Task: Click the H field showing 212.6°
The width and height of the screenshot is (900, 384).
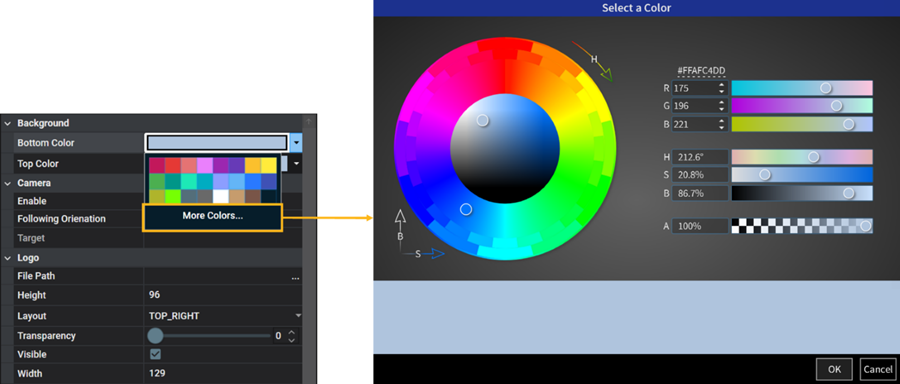Action: coord(700,157)
